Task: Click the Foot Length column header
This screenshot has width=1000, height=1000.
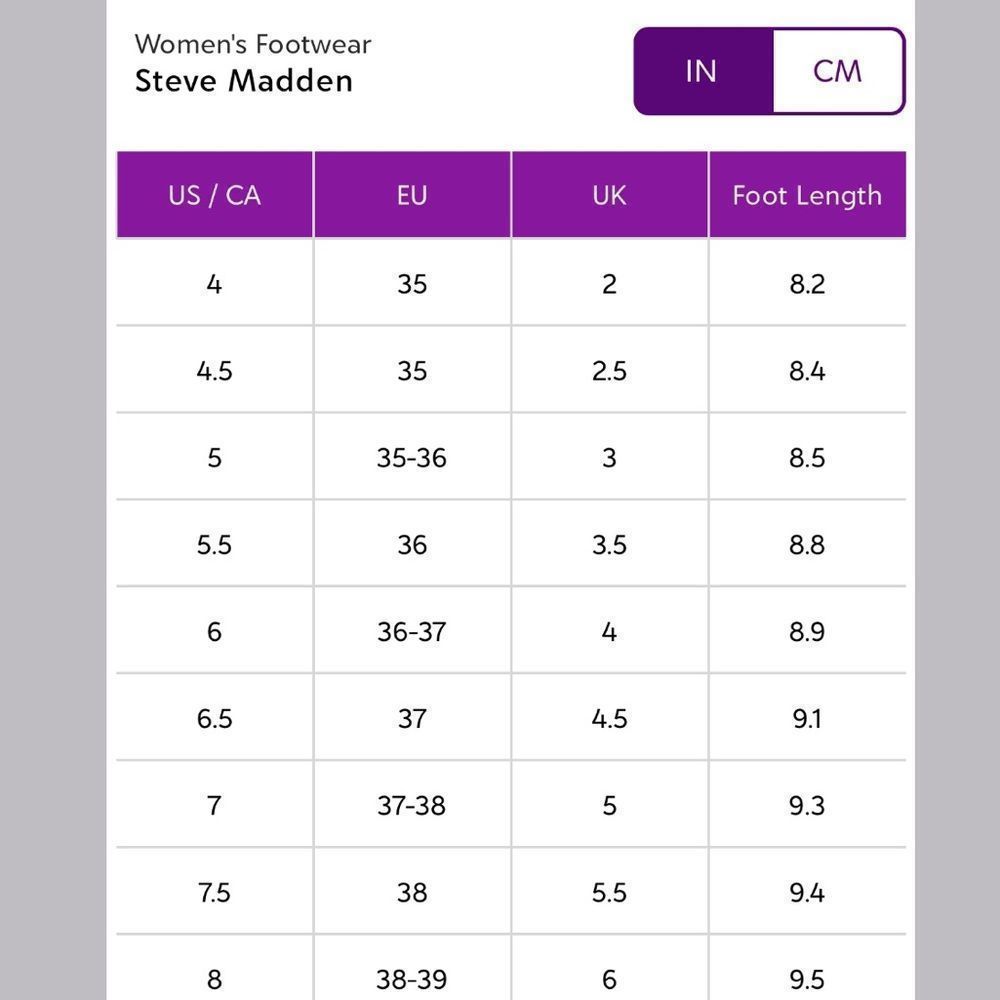Action: [x=807, y=195]
